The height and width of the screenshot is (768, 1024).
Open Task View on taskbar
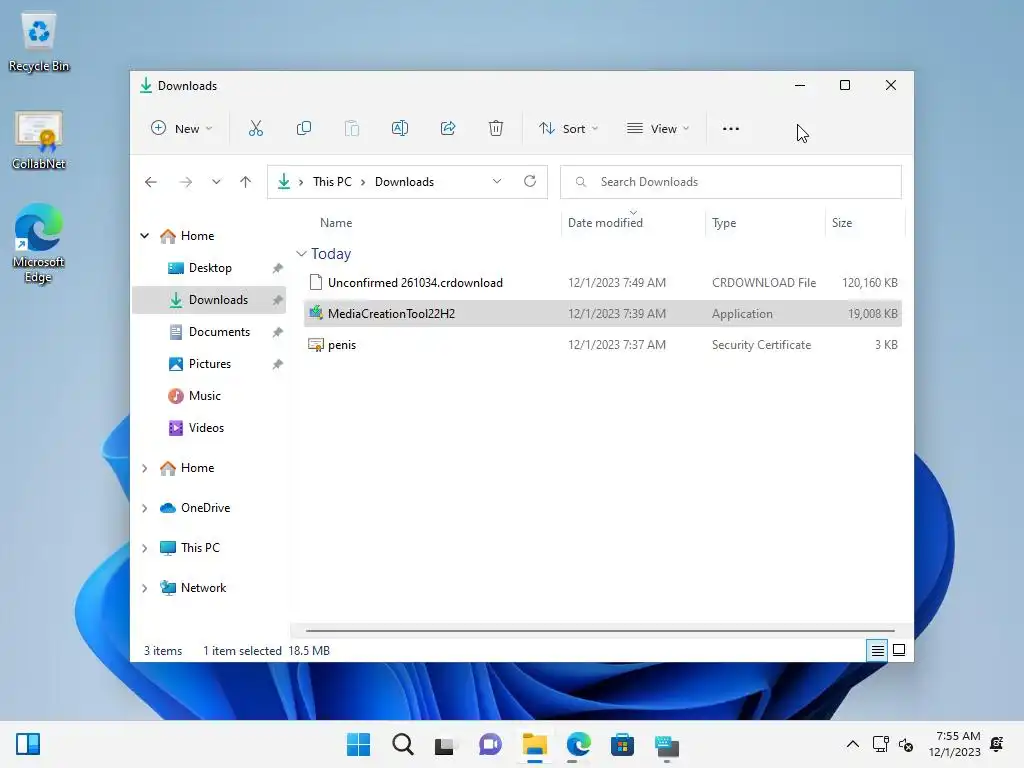coord(445,745)
